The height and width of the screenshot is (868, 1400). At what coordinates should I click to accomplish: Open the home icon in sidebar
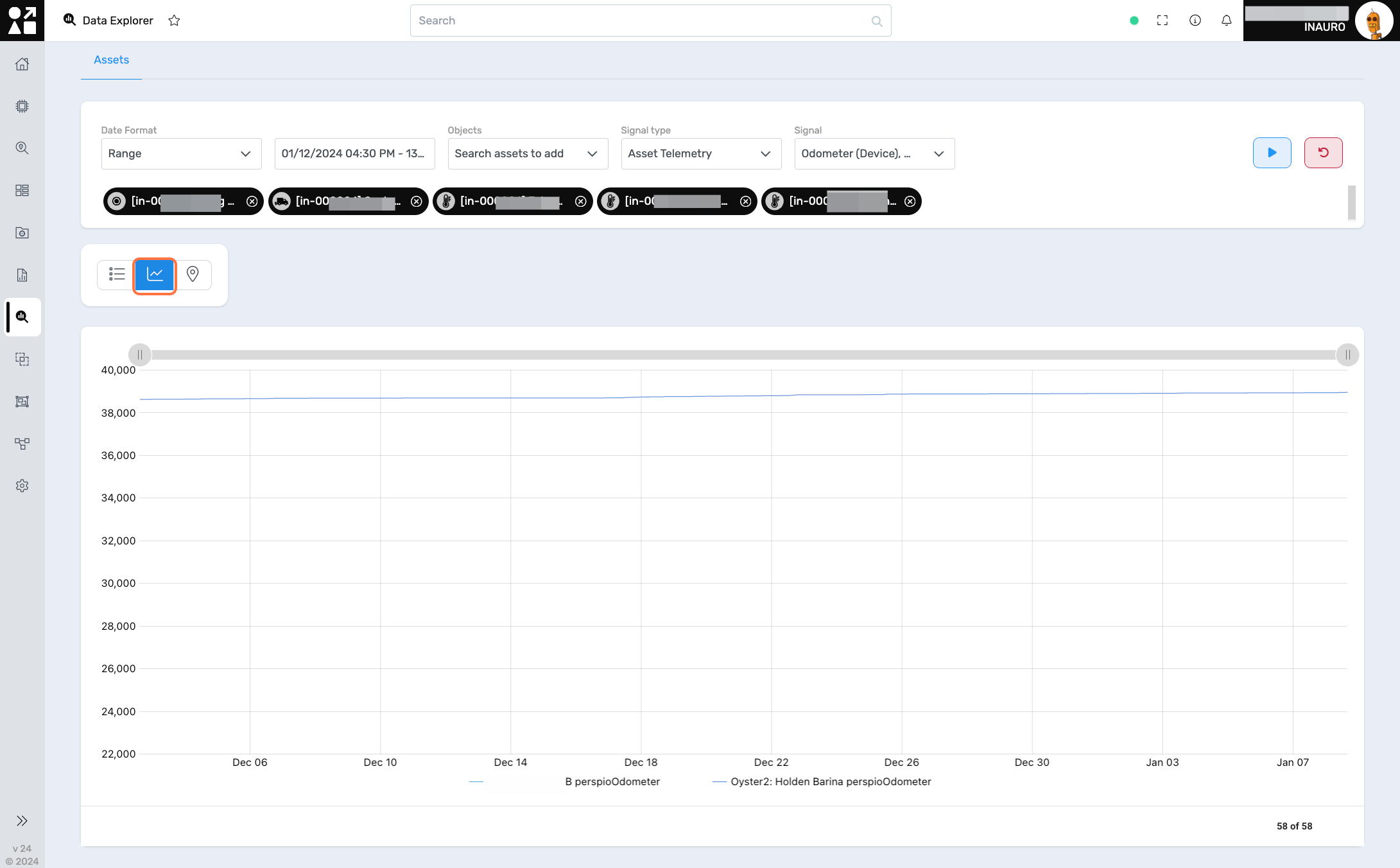(22, 64)
